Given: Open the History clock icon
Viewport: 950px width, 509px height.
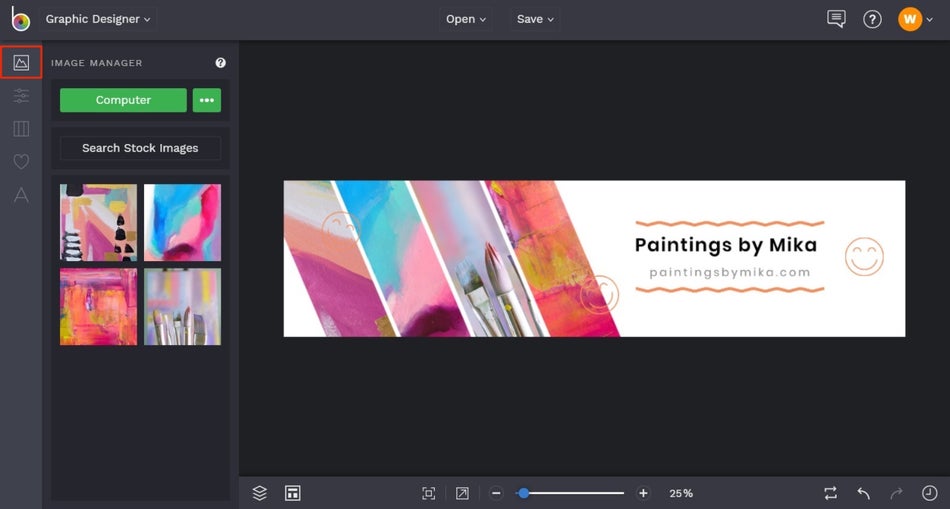Looking at the screenshot, I should click(929, 493).
